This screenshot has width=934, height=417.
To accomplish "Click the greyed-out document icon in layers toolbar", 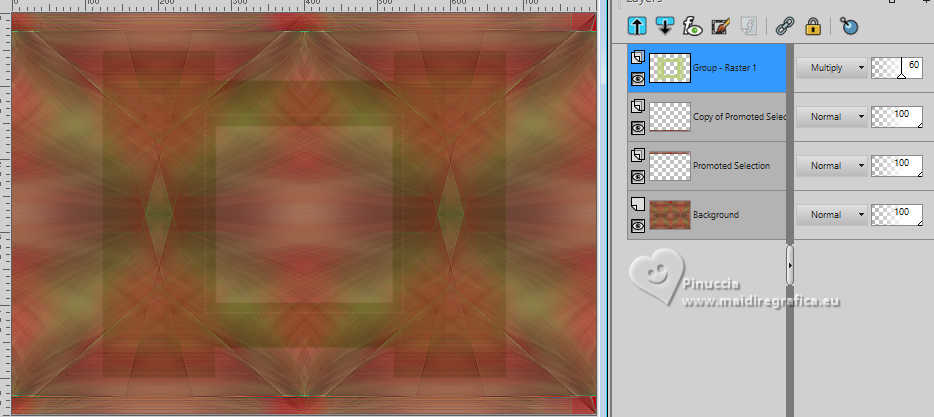I will 748,26.
